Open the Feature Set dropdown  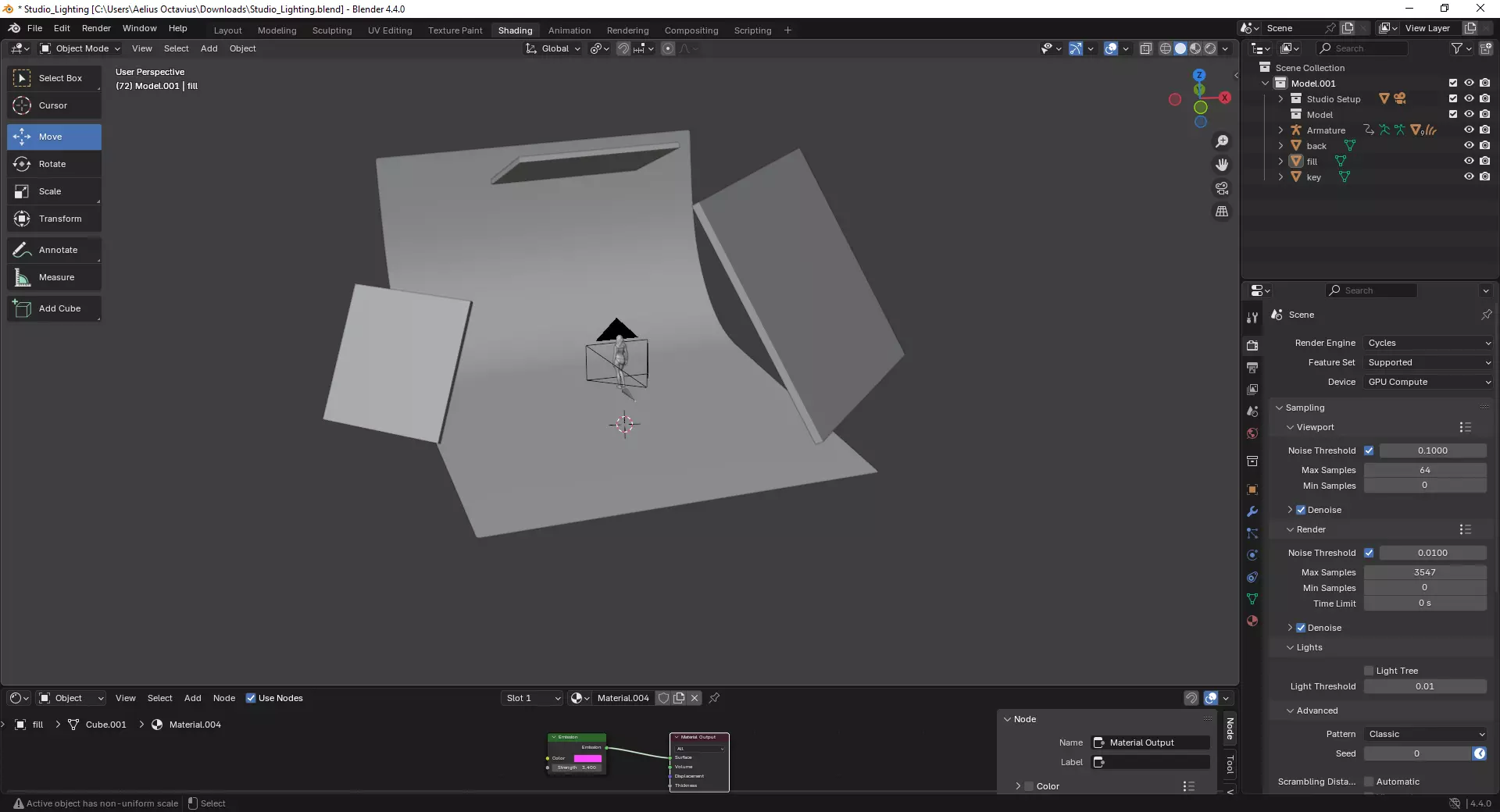point(1429,362)
